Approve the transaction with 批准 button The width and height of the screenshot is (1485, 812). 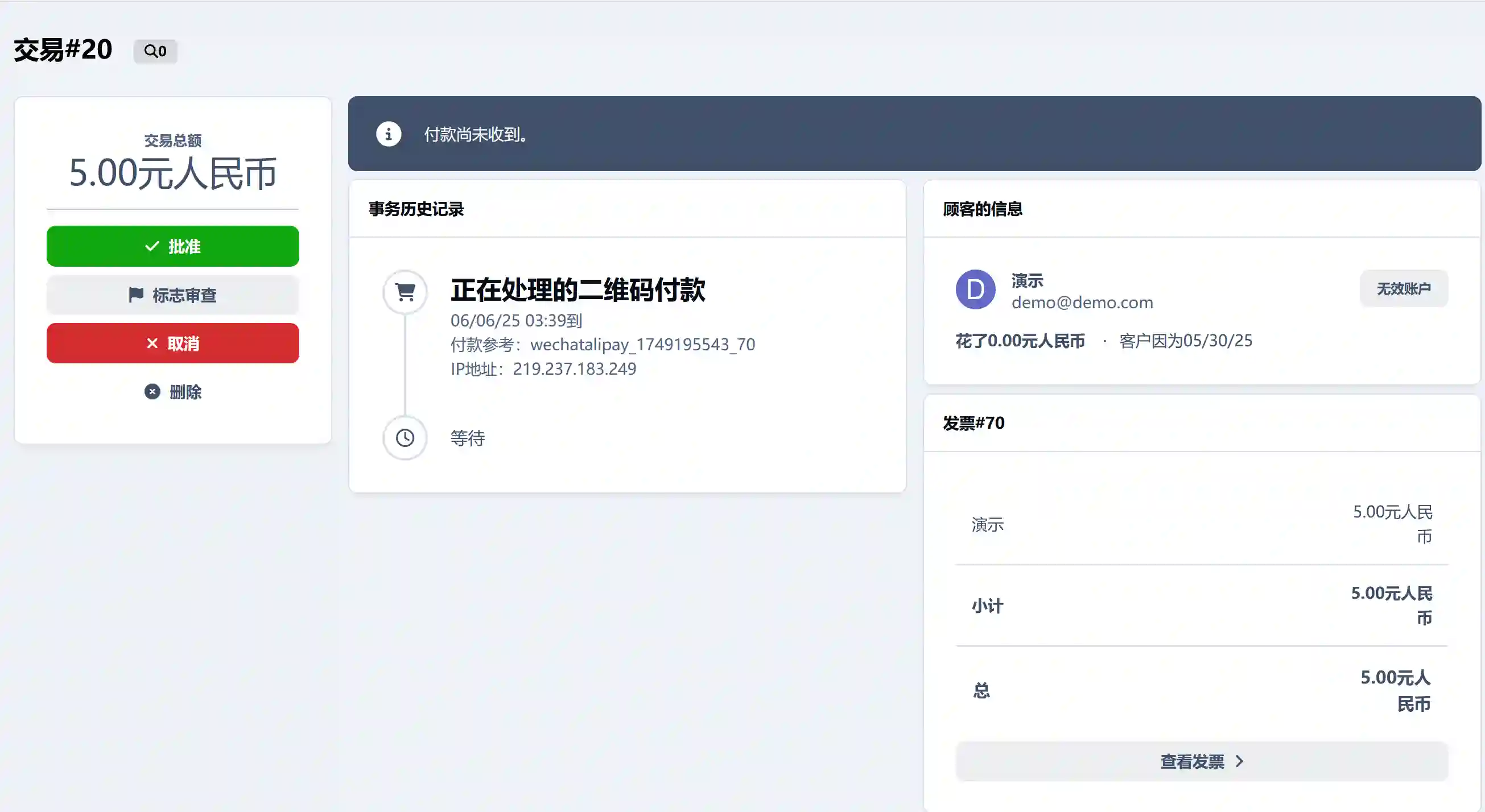172,247
